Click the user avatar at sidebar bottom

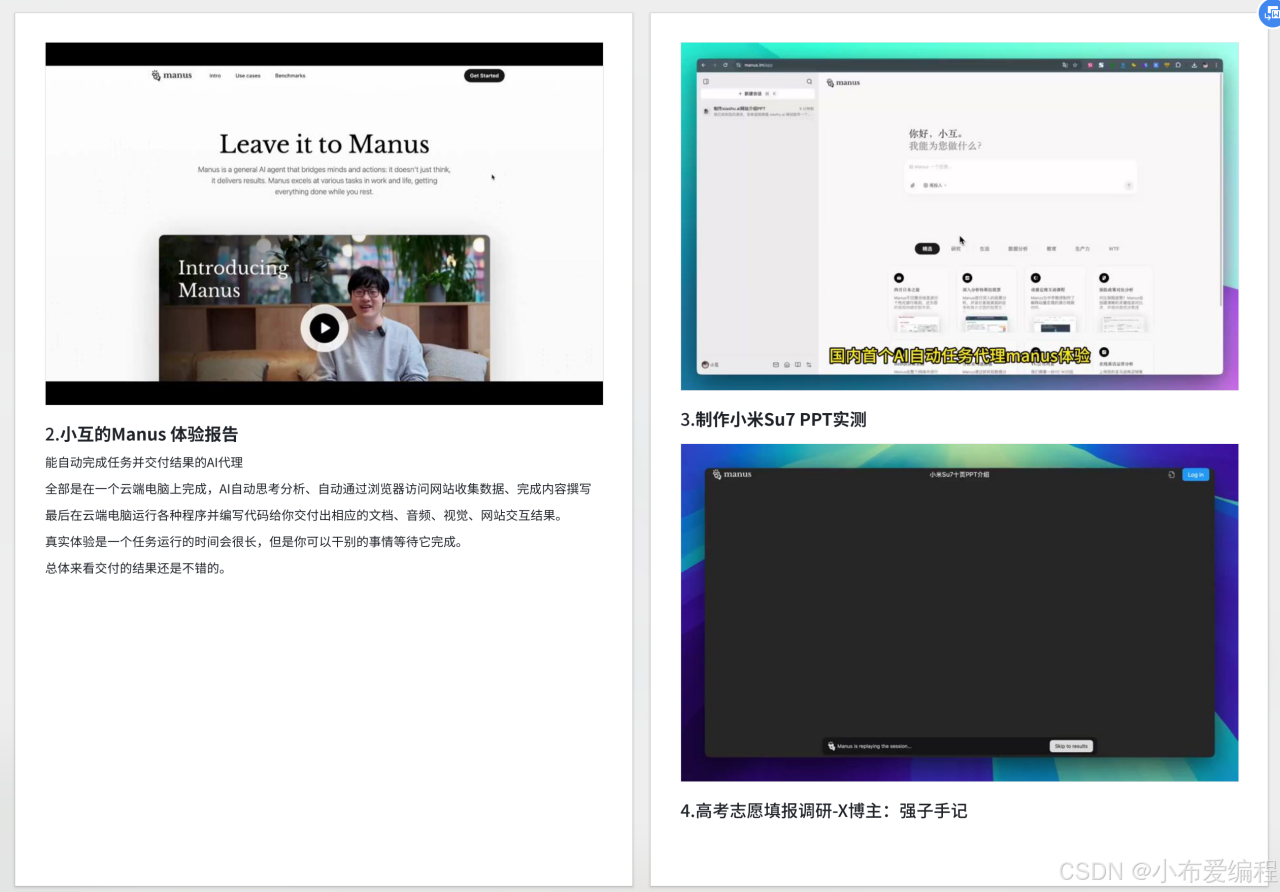705,365
